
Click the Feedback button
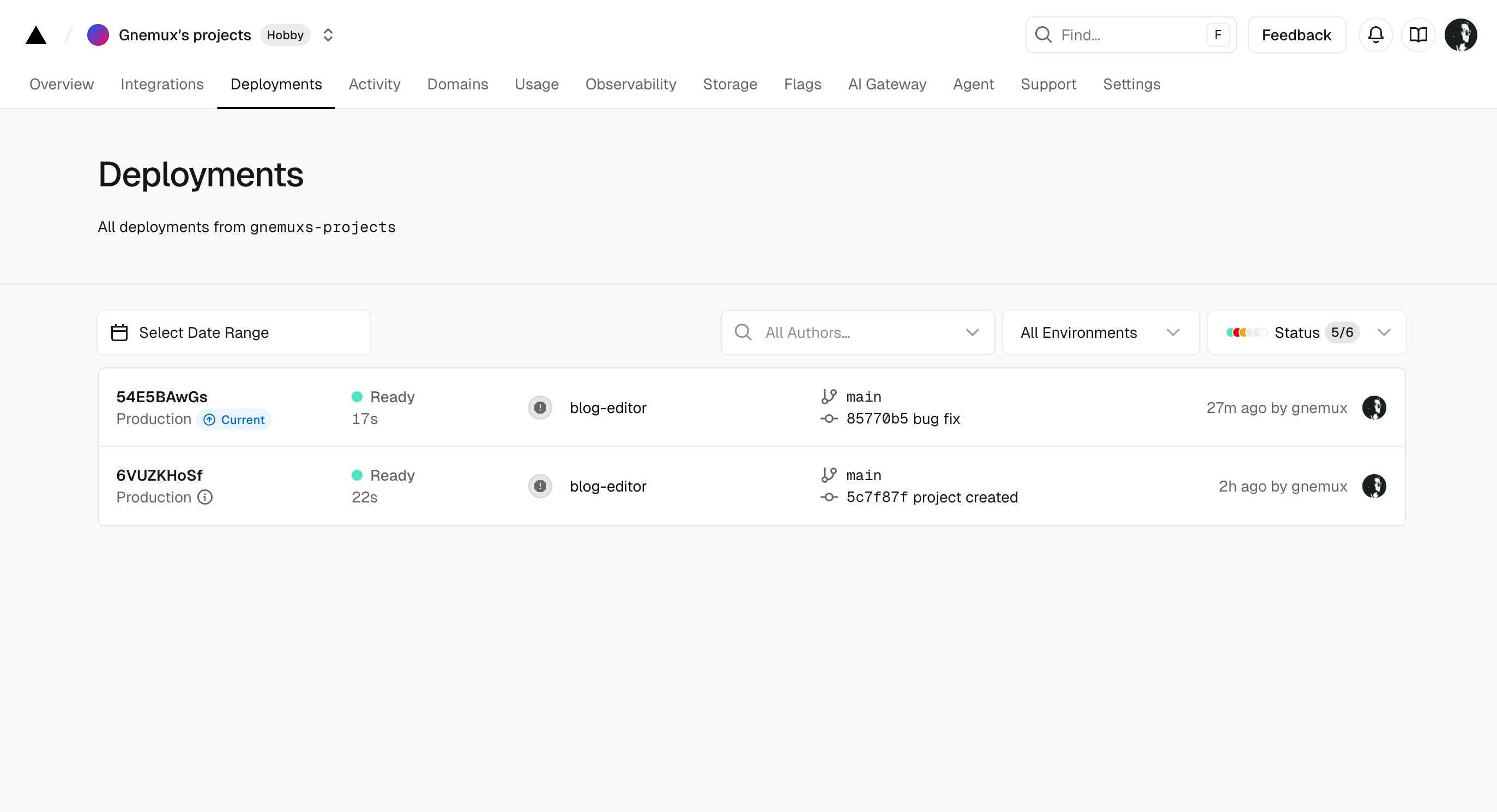click(1296, 35)
